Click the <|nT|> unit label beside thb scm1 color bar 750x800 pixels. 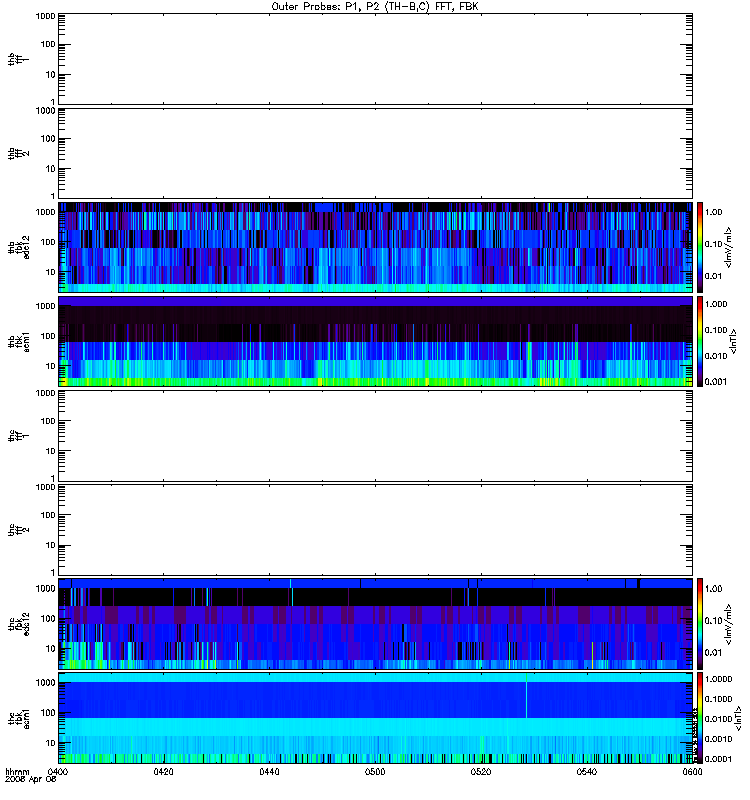click(733, 341)
